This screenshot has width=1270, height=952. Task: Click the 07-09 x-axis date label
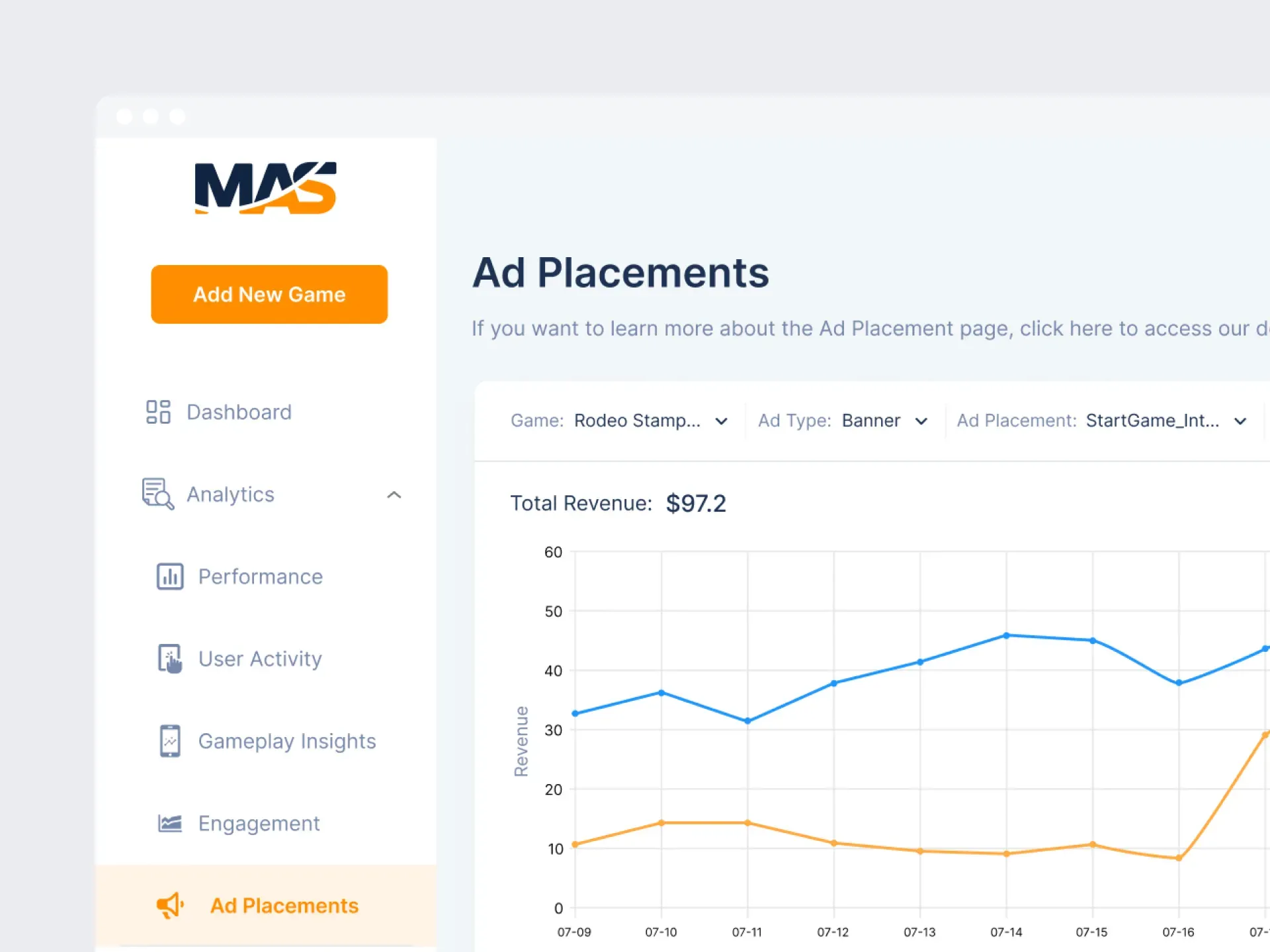pos(574,932)
